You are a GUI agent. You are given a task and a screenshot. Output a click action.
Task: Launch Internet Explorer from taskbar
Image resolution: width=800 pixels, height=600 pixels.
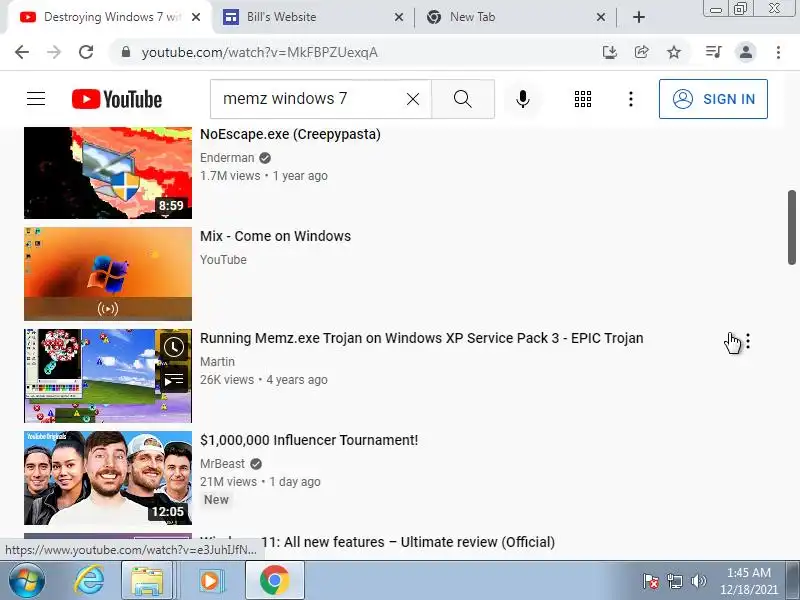(89, 581)
